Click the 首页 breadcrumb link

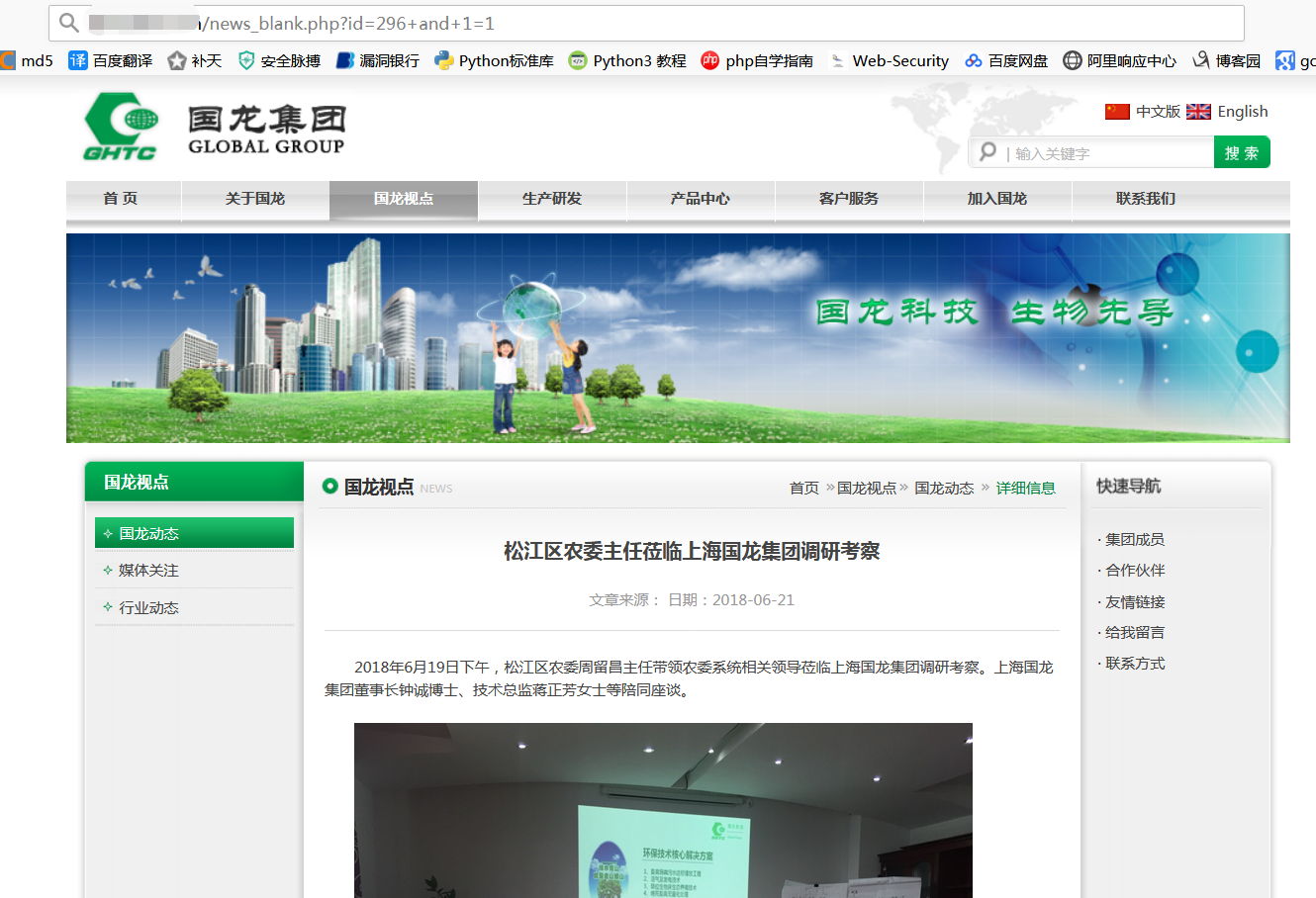click(804, 488)
